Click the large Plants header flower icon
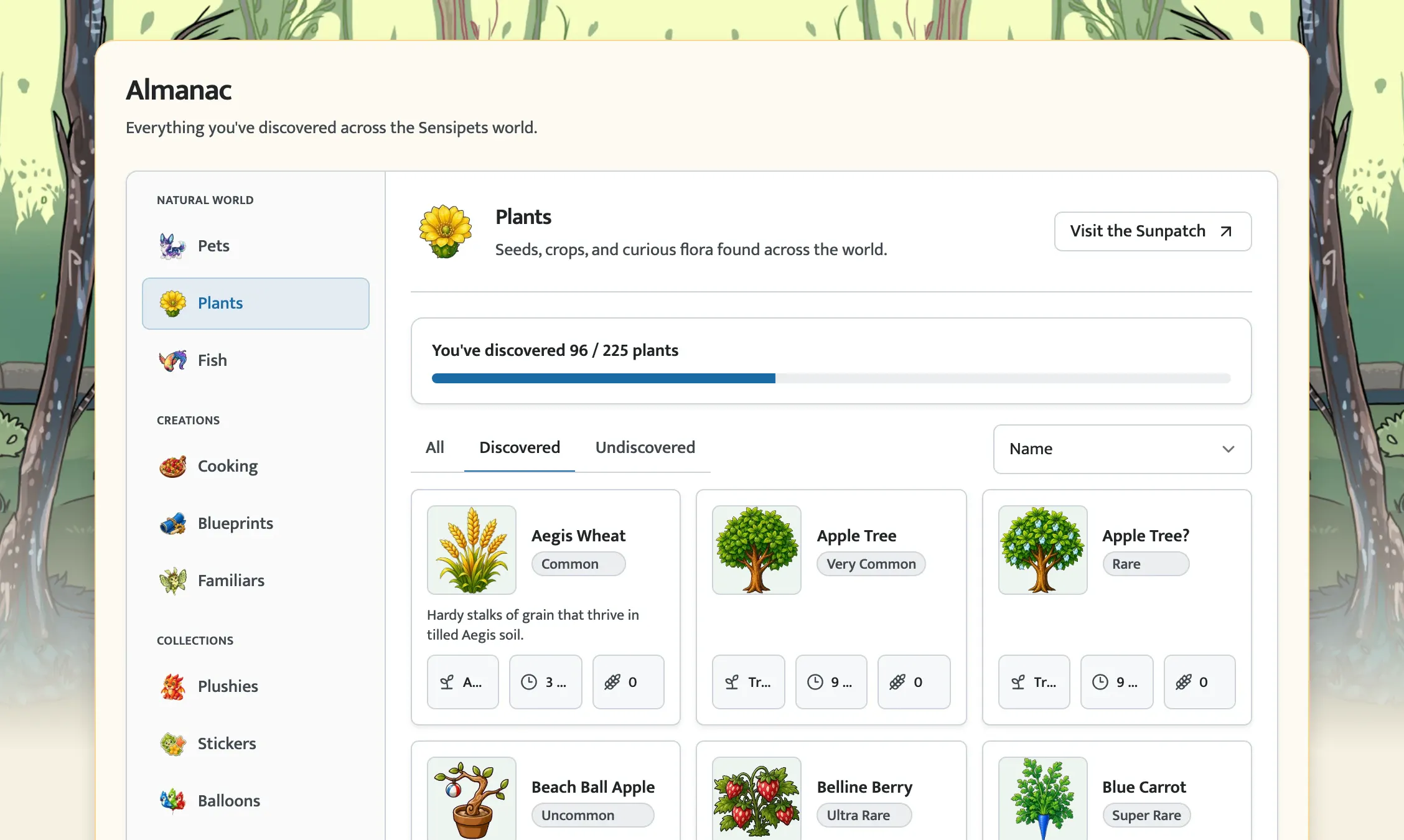1404x840 pixels. click(446, 231)
